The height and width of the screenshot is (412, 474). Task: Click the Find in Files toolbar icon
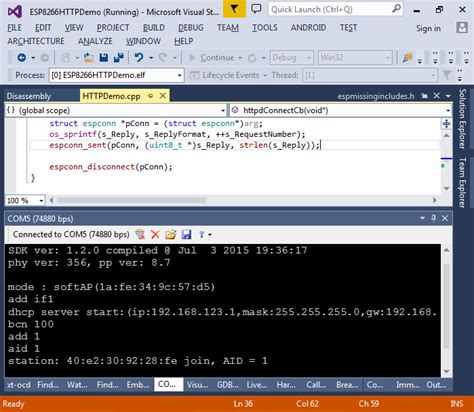pyautogui.click(x=408, y=58)
